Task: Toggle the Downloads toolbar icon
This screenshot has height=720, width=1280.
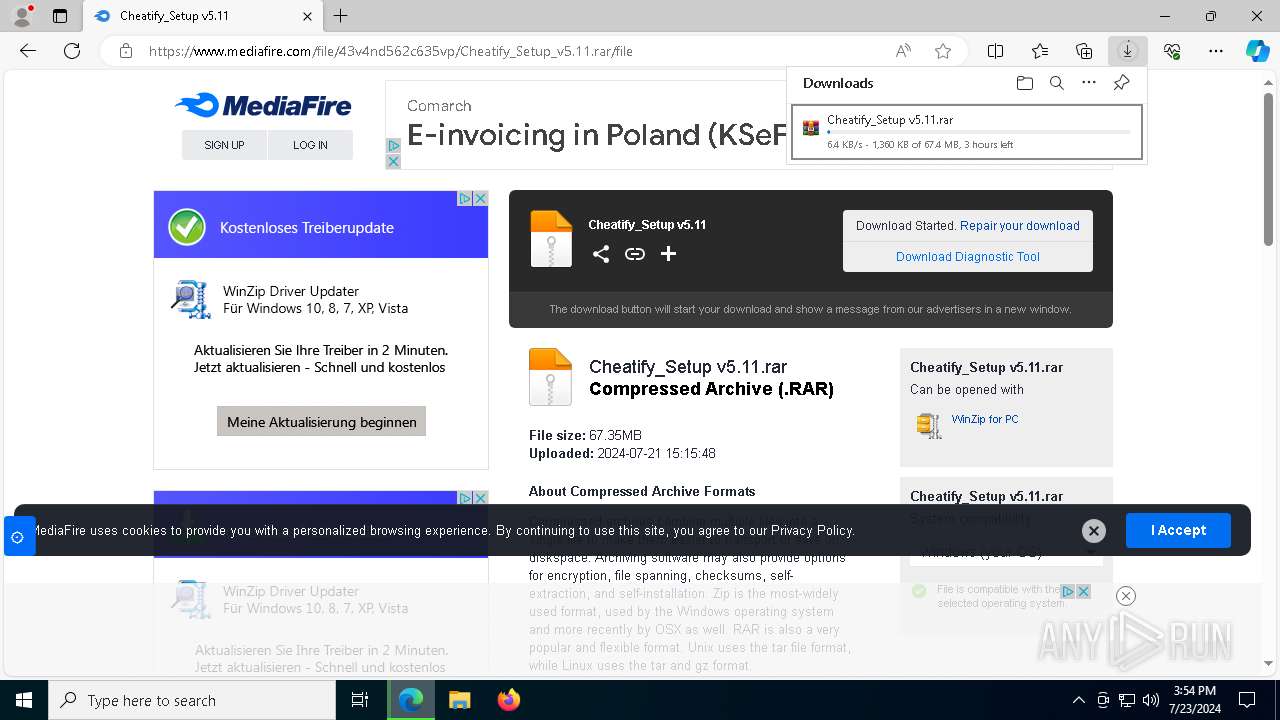Action: [x=1128, y=51]
